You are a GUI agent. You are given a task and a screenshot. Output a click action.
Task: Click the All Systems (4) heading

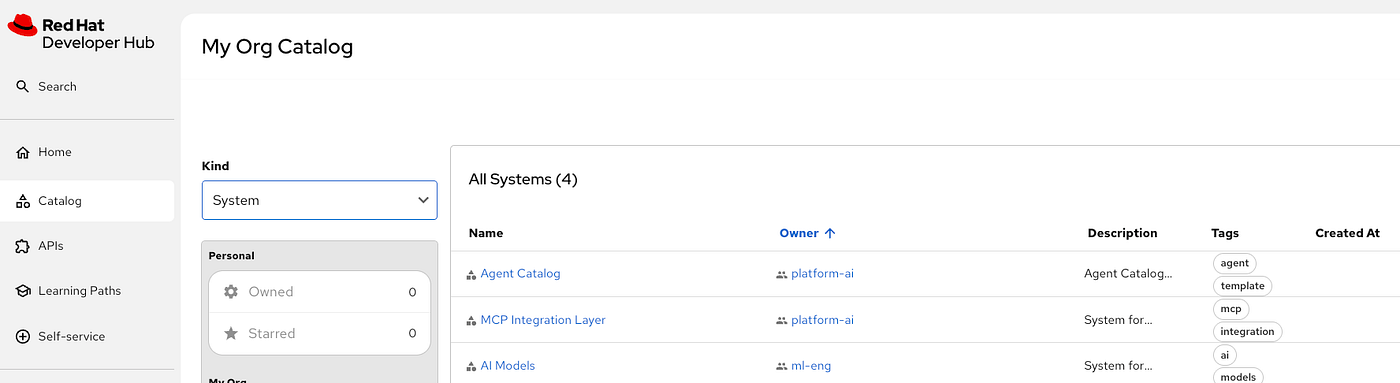click(523, 180)
